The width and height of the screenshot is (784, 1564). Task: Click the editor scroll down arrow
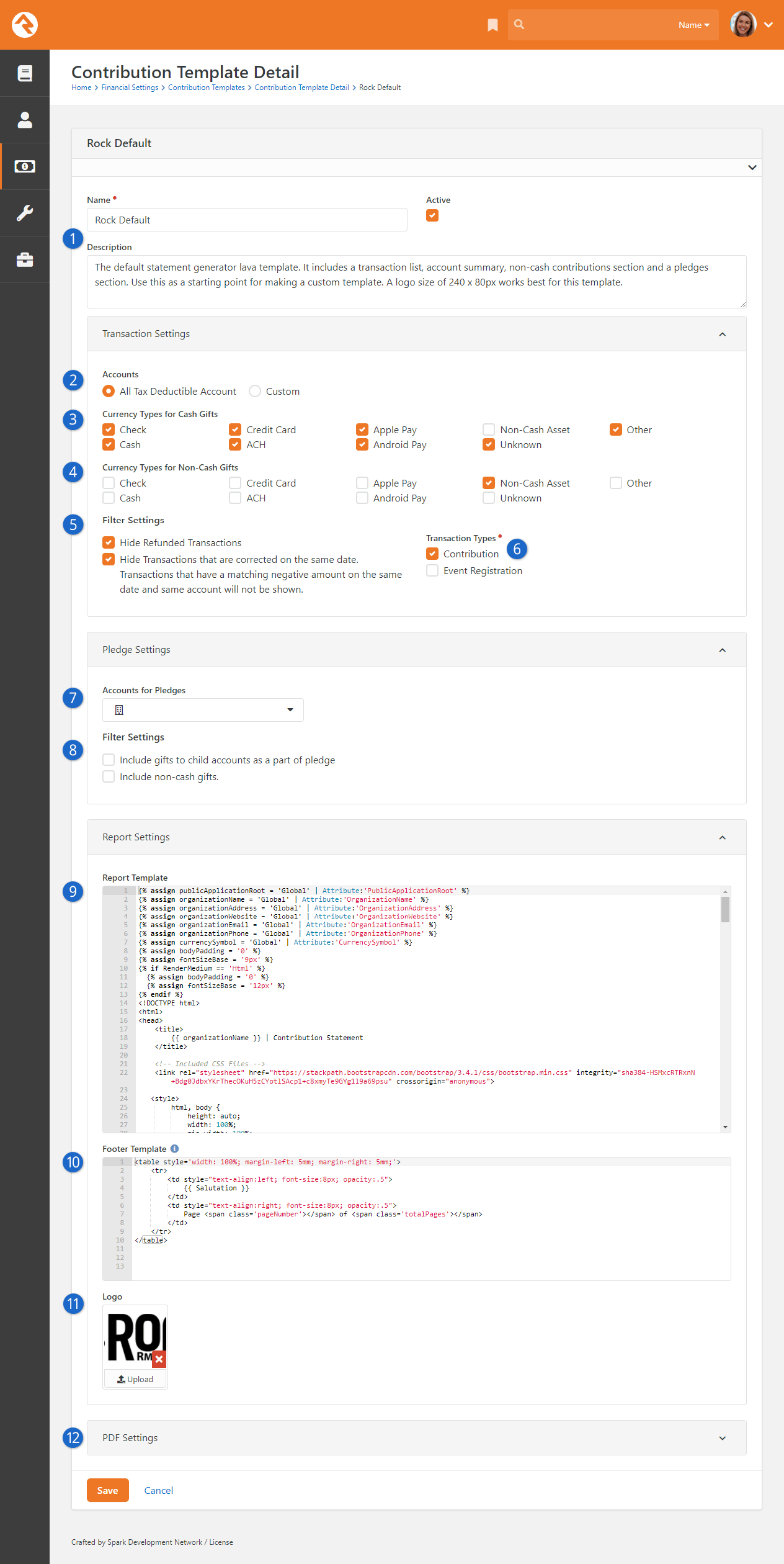725,1127
